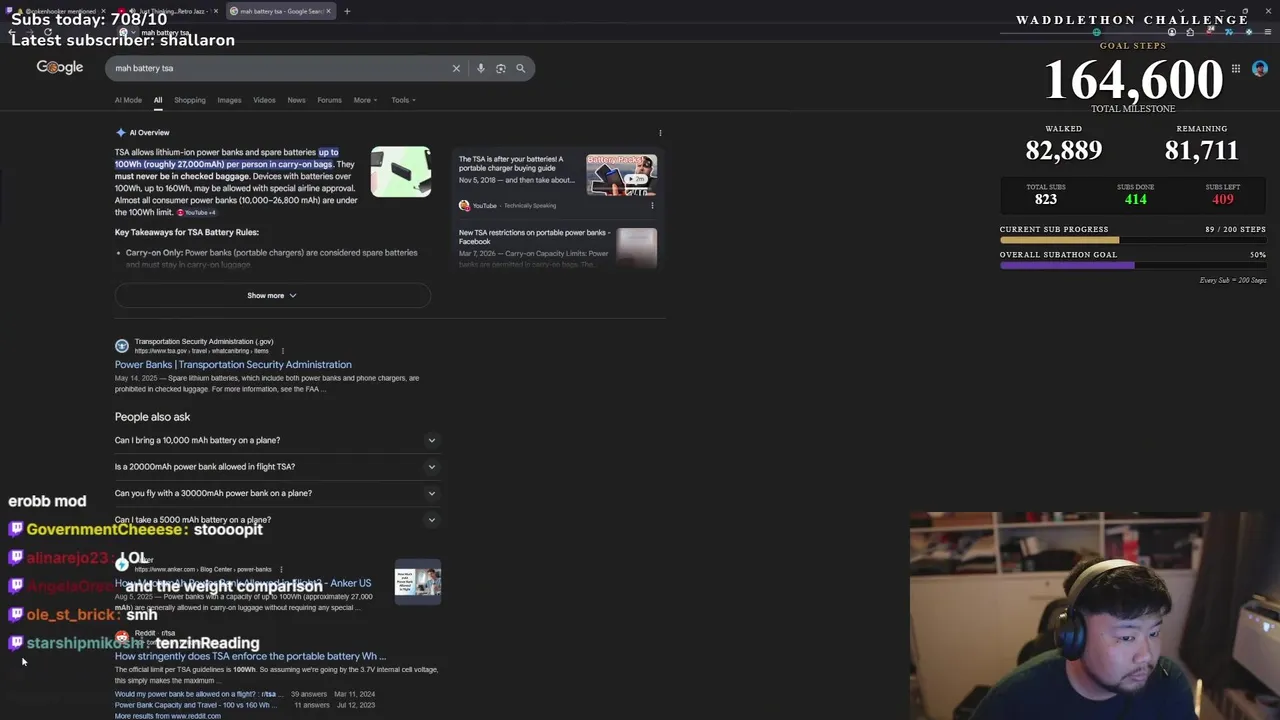Screen dimensions: 1280x720
Task: Open New TSA restrictions on portable power banks
Action: (x=534, y=237)
